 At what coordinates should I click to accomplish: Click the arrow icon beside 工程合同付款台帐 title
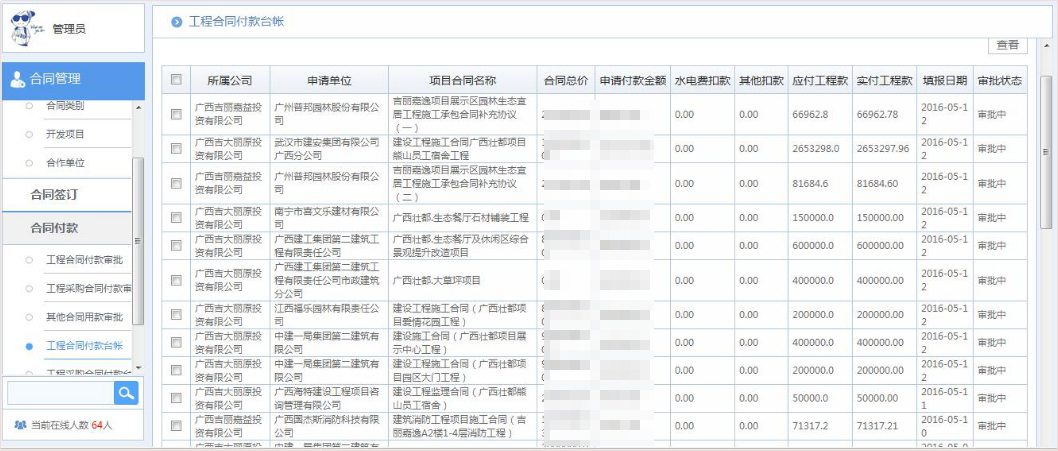(177, 21)
